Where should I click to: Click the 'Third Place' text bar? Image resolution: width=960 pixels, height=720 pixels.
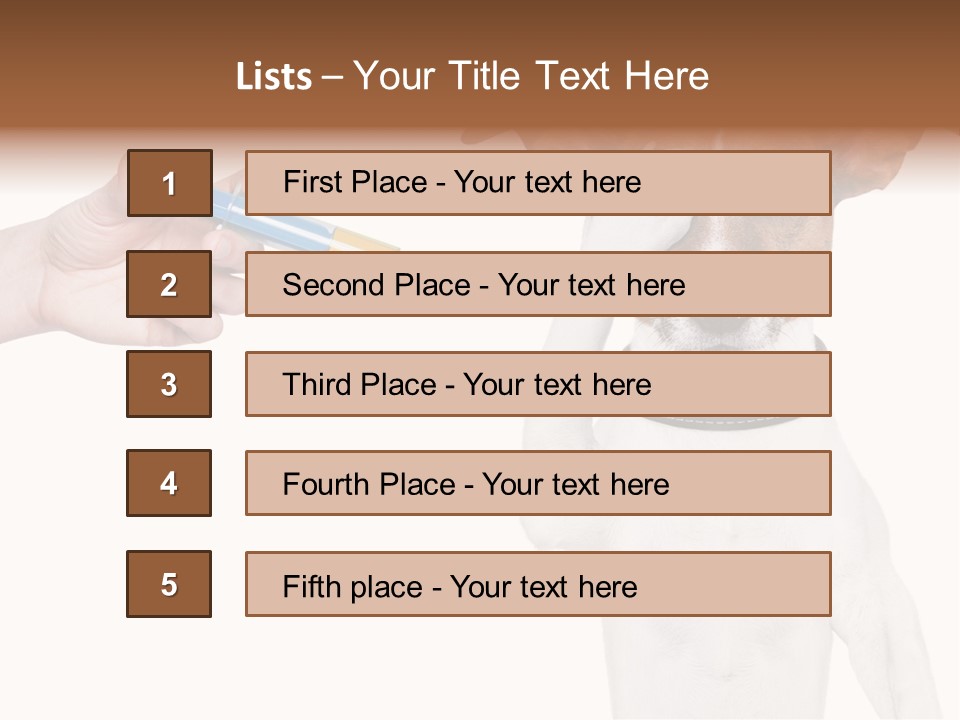(x=538, y=384)
